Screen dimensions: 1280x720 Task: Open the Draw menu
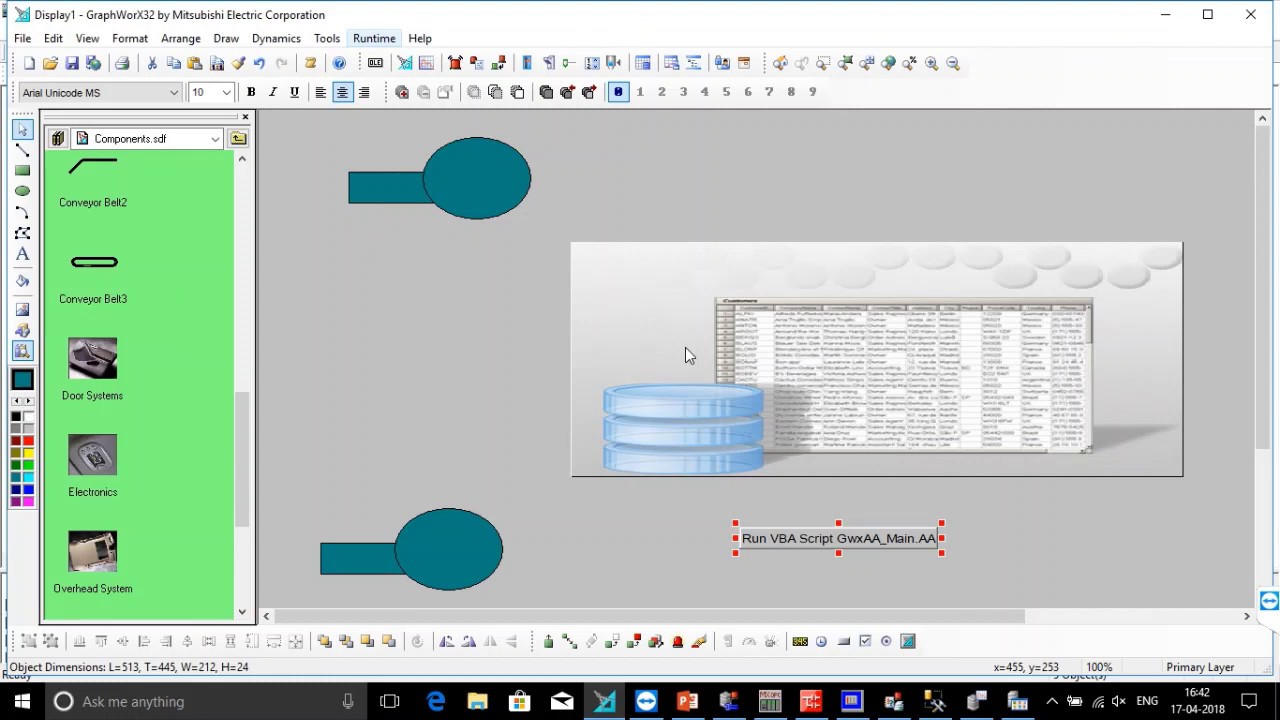226,38
